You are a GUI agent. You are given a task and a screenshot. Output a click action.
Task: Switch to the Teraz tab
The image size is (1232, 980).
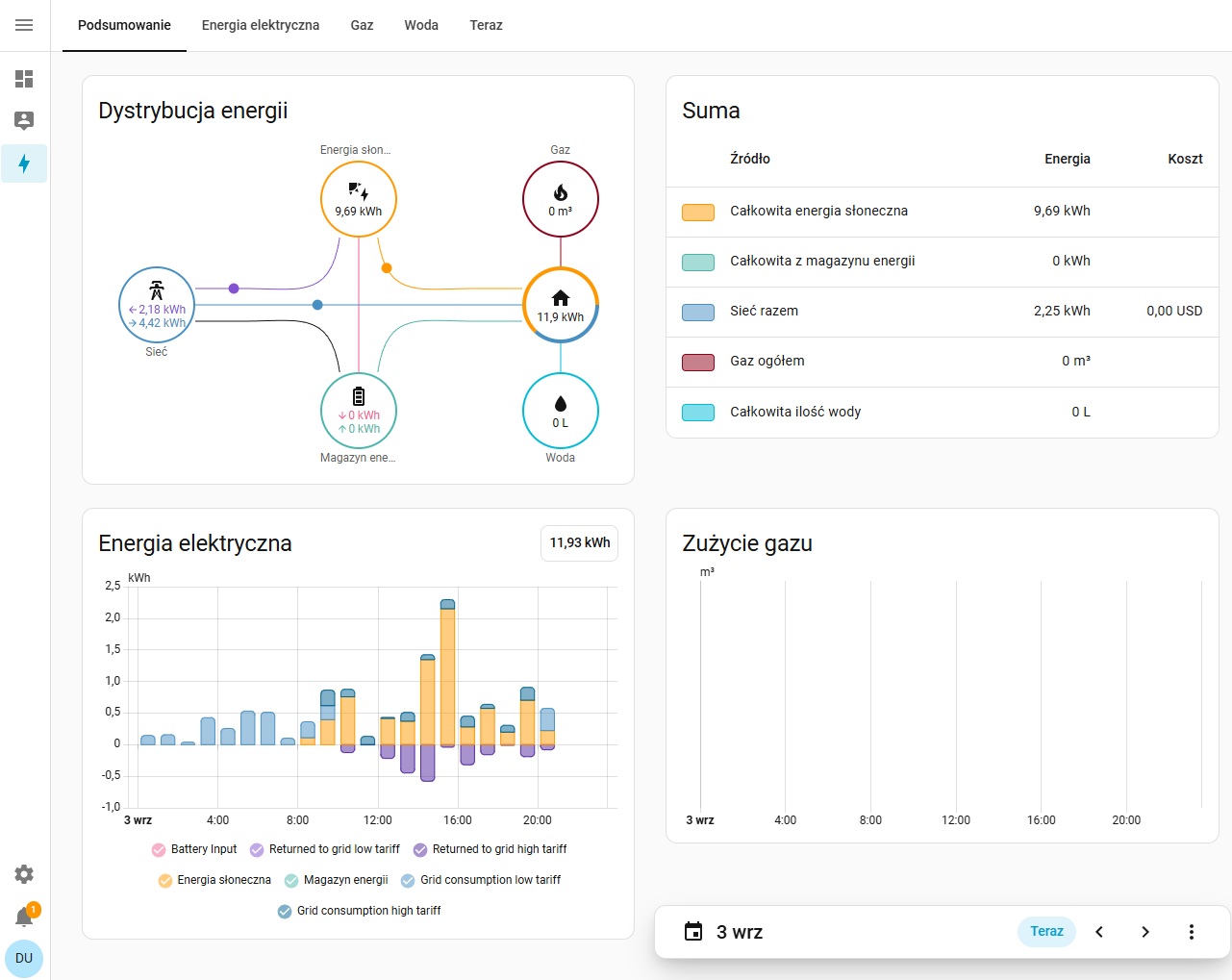tap(486, 25)
